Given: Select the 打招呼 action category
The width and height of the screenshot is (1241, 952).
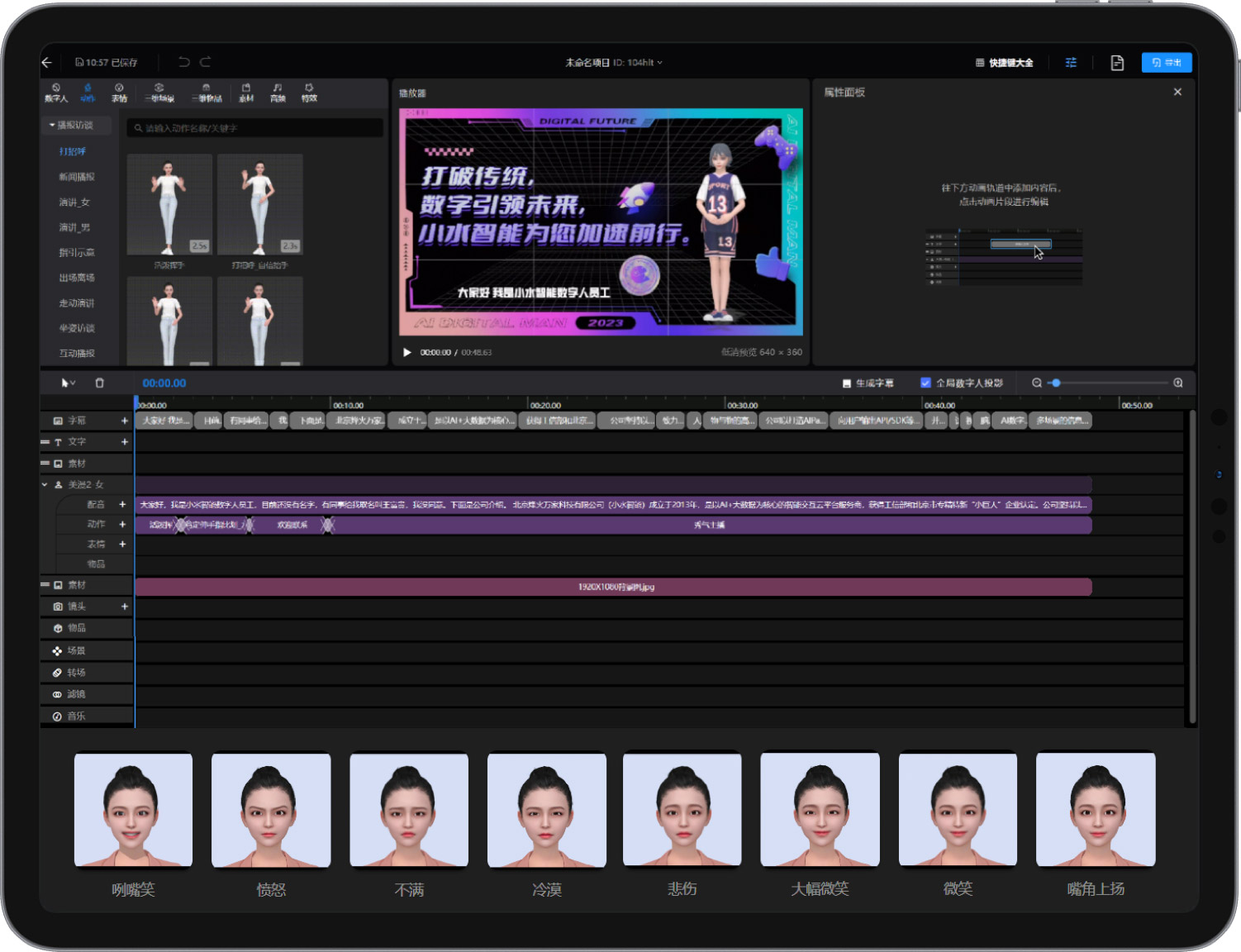Looking at the screenshot, I should [x=73, y=151].
